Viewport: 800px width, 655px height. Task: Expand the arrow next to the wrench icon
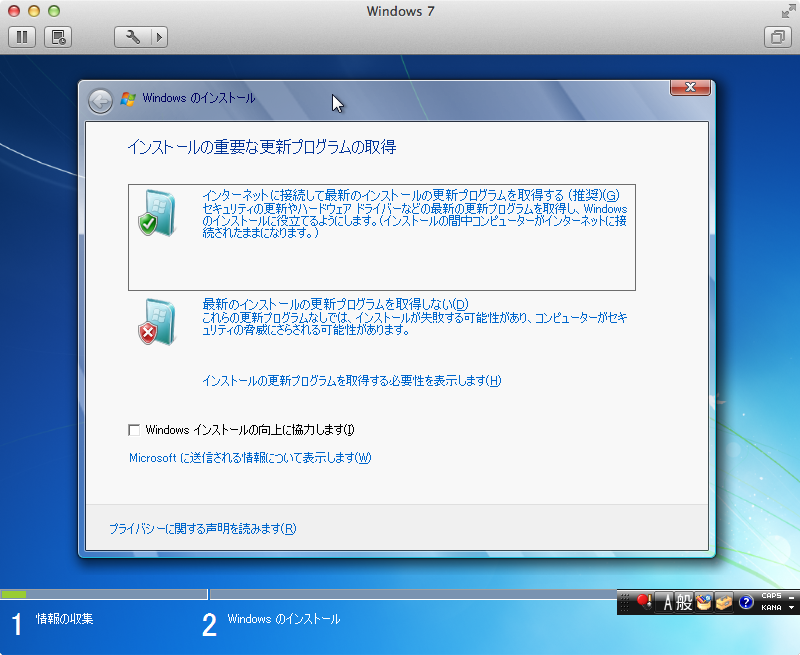(159, 37)
